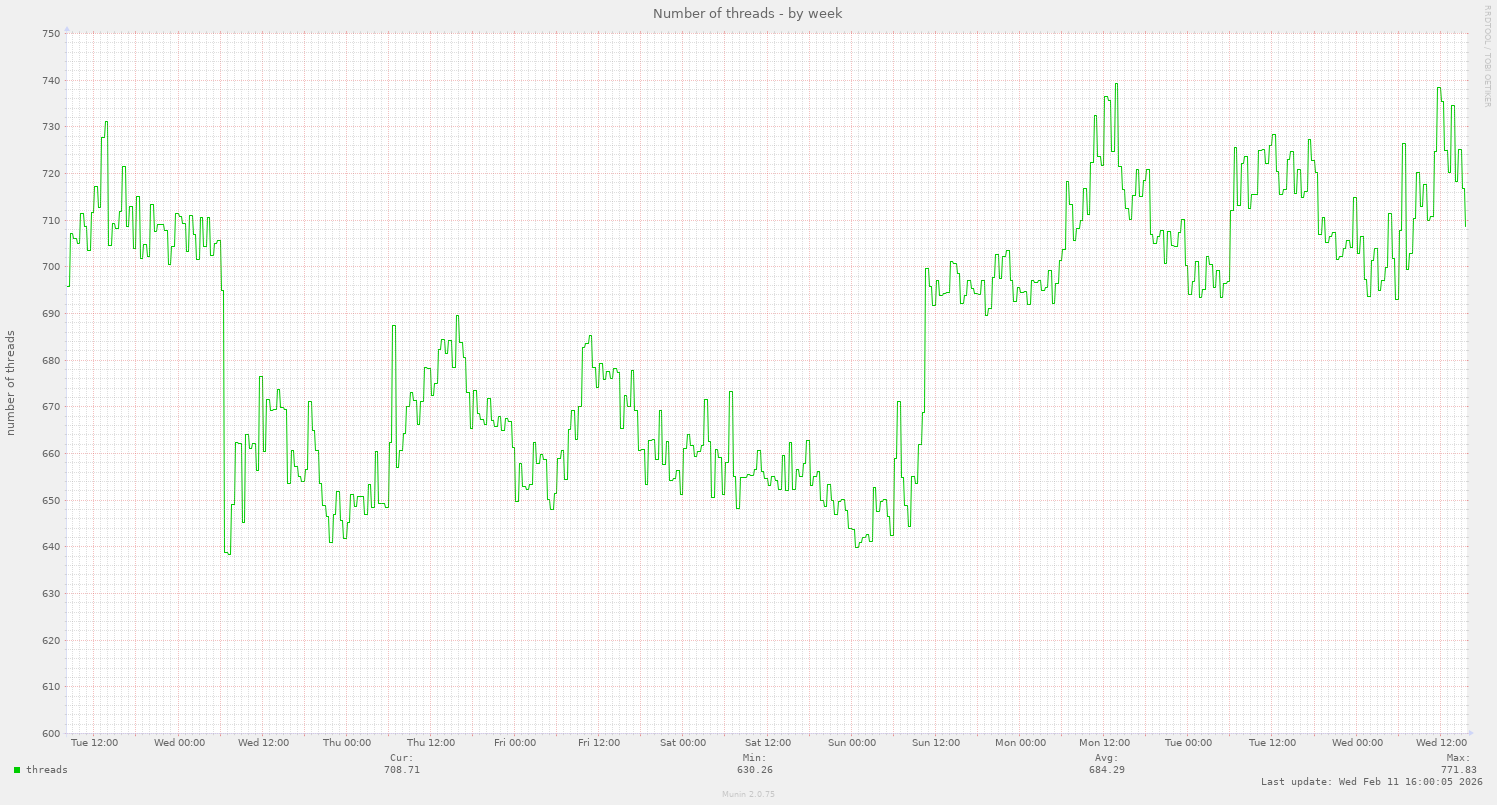Screen dimensions: 1497x805
Task: Click the Max value 771.83
Action: pyautogui.click(x=1458, y=770)
